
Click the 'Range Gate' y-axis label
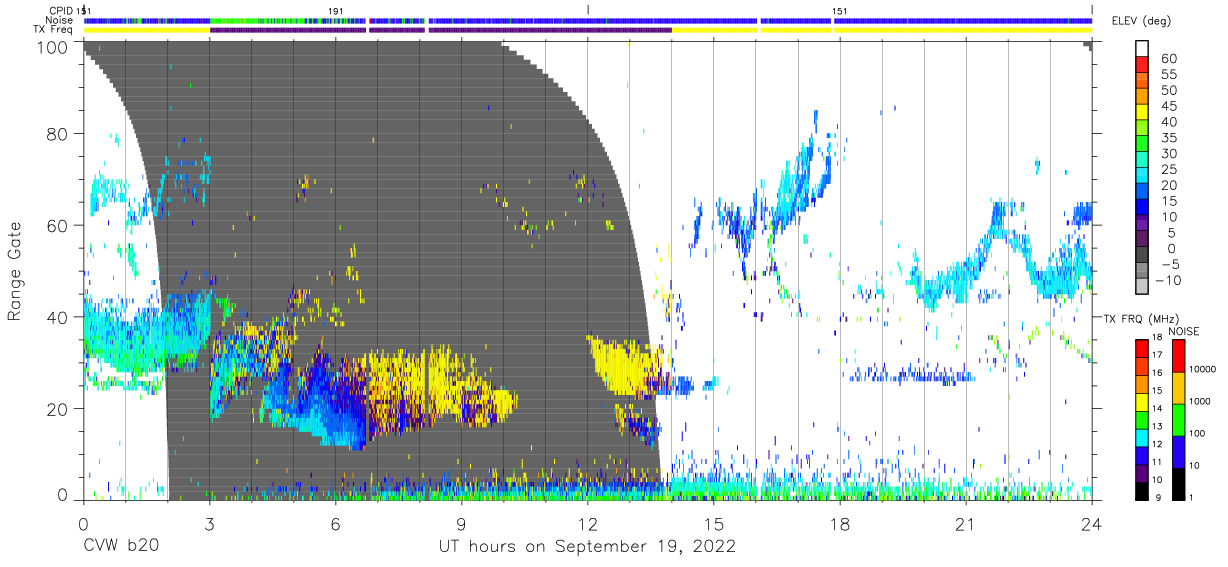point(15,271)
